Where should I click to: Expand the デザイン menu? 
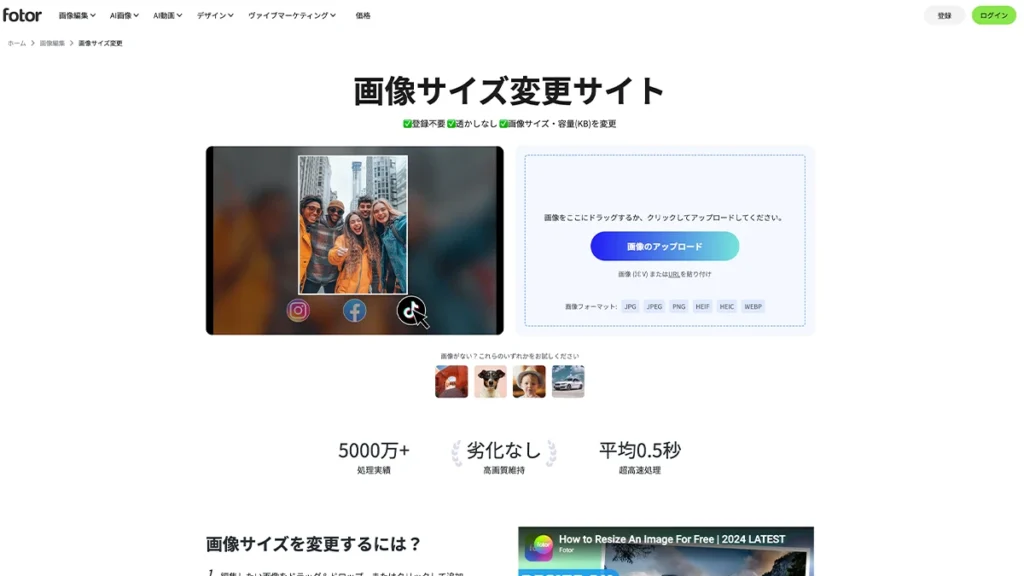point(215,16)
